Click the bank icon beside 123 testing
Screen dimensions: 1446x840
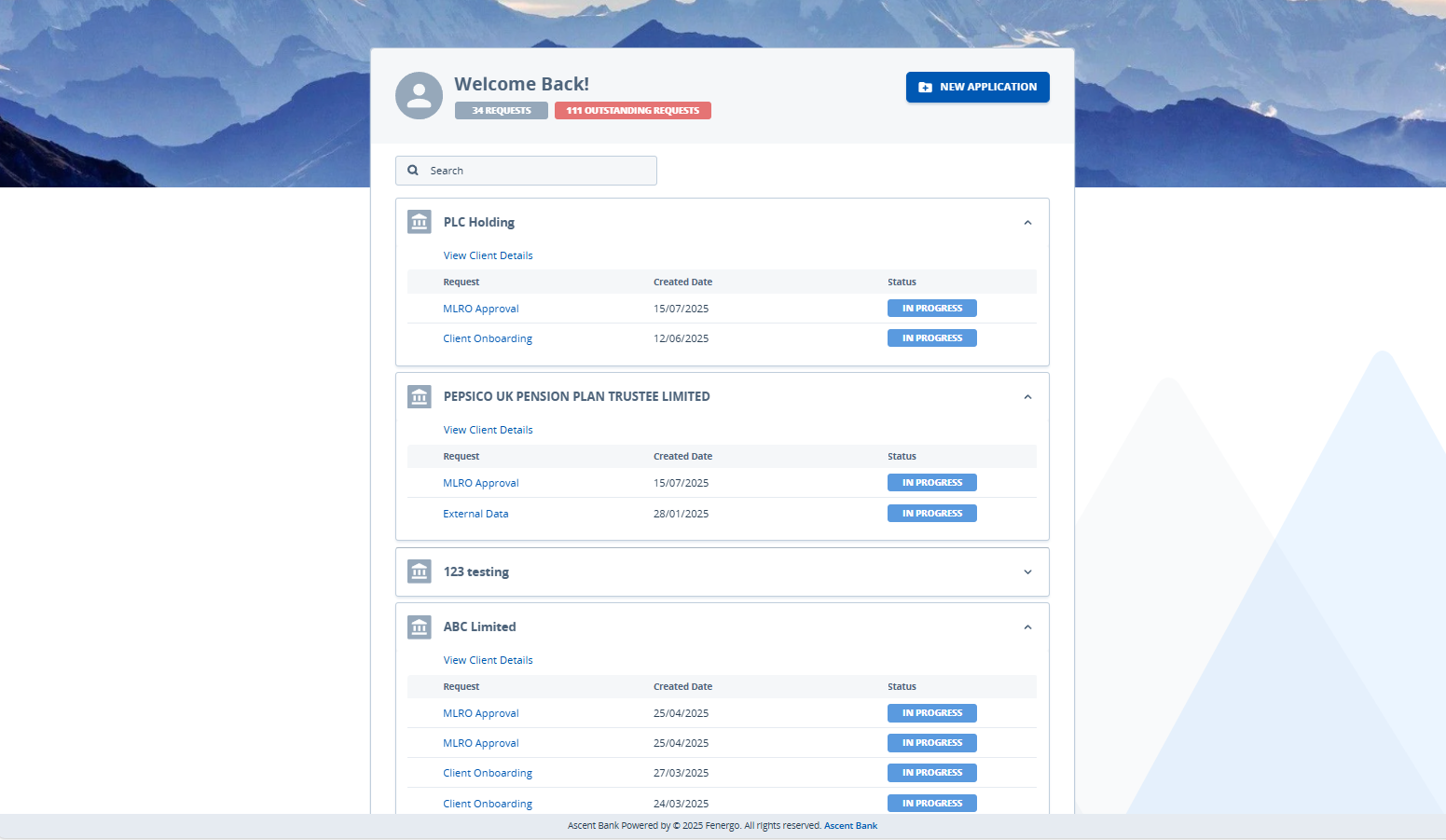coord(419,571)
